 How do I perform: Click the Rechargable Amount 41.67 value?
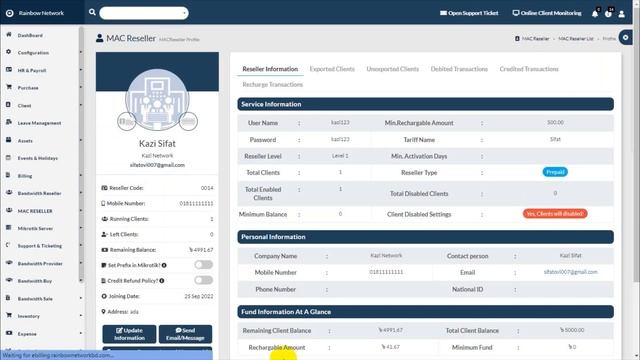coord(391,347)
